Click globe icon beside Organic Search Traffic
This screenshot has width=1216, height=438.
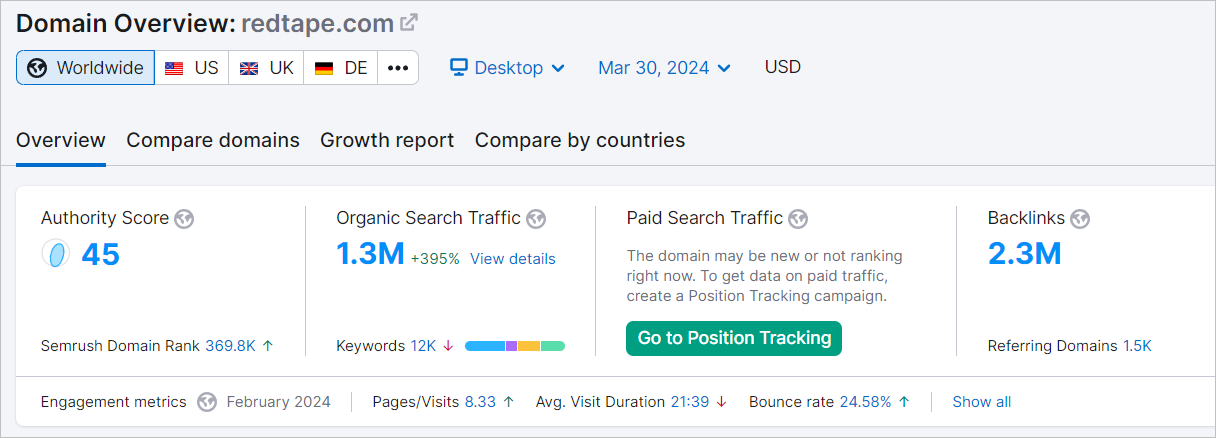coord(536,218)
